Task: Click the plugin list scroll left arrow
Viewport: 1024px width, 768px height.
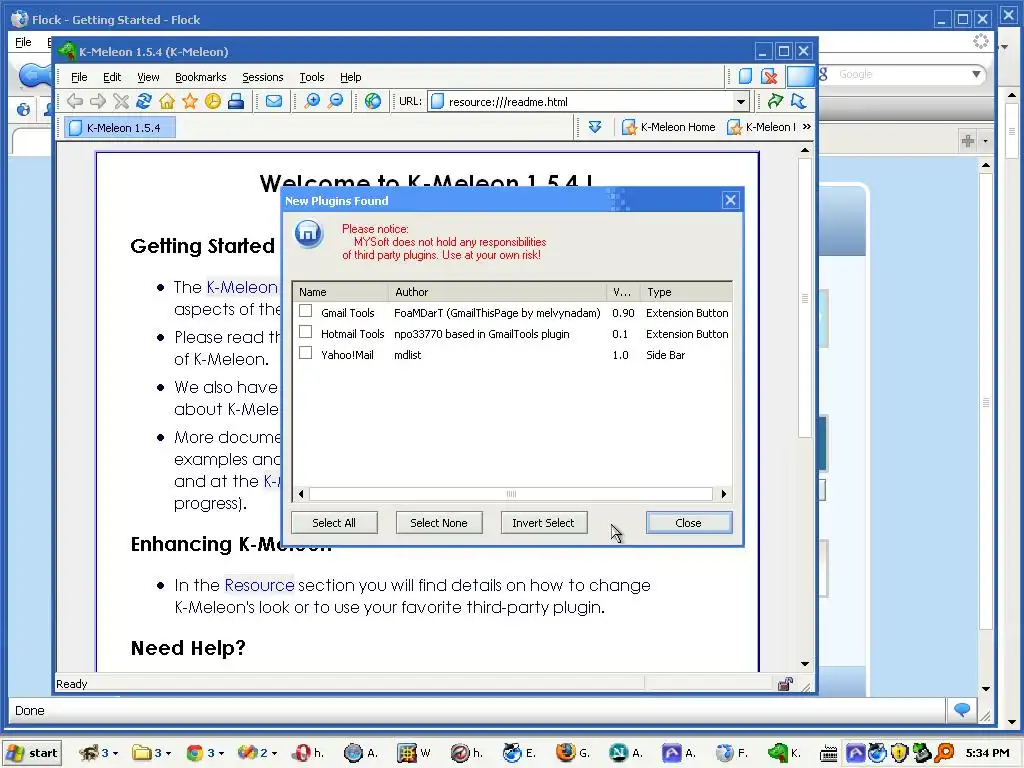Action: pos(300,494)
